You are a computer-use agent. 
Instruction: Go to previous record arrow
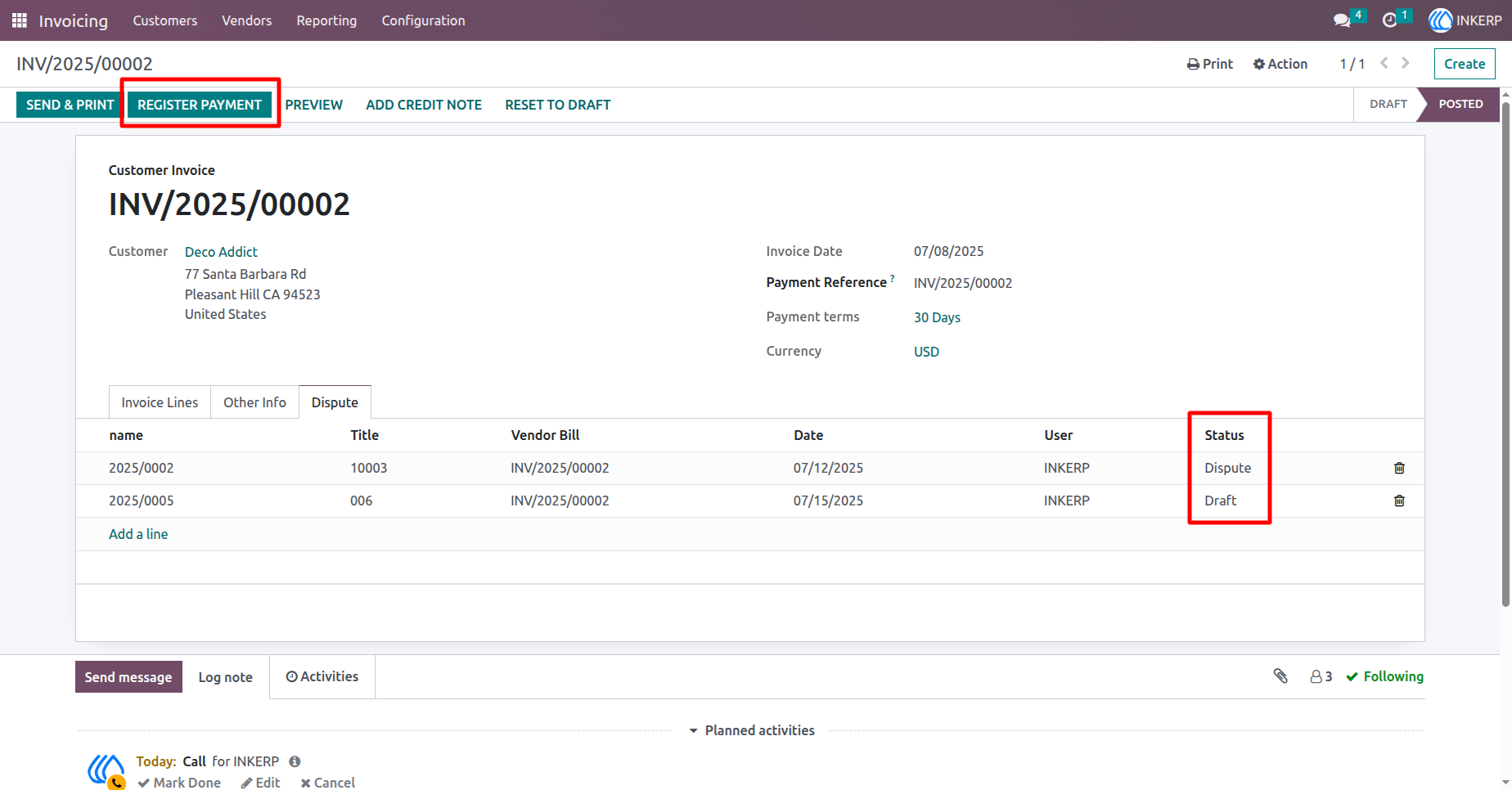tap(1384, 63)
